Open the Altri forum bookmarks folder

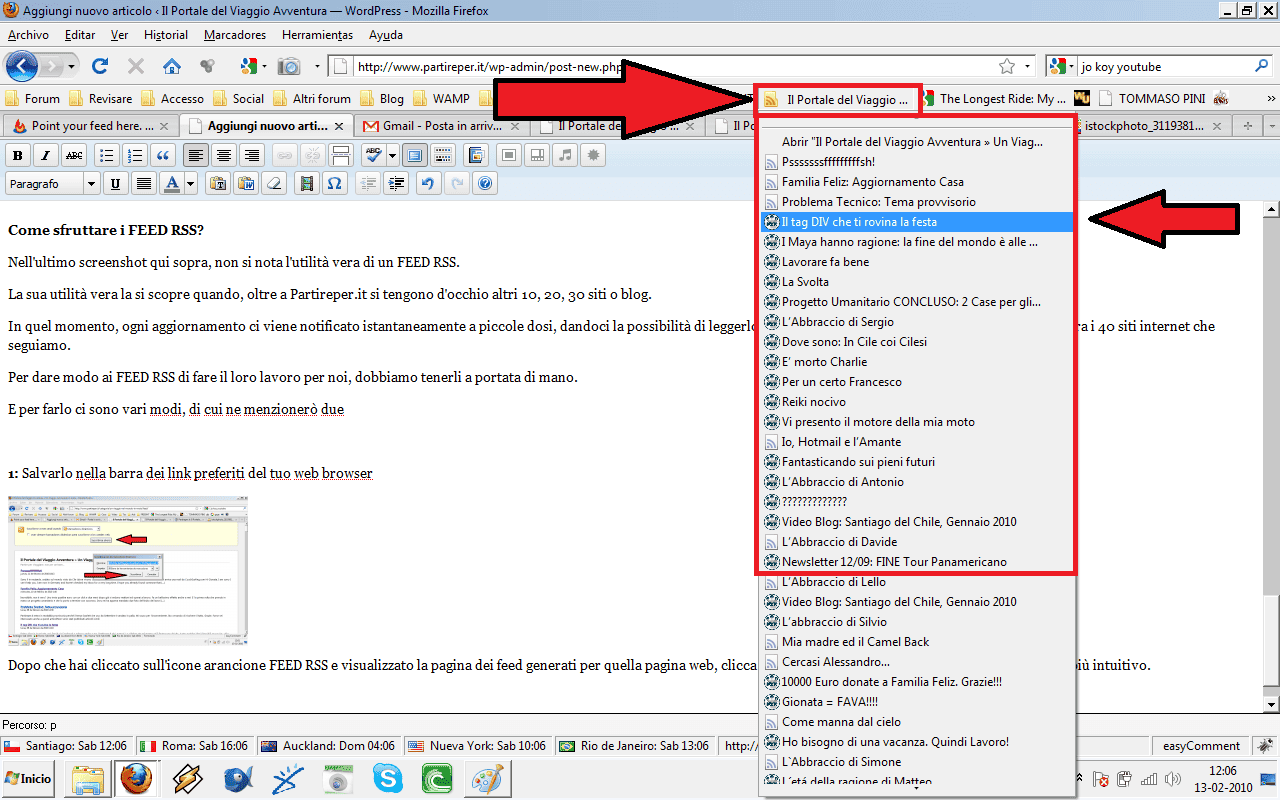[x=311, y=99]
